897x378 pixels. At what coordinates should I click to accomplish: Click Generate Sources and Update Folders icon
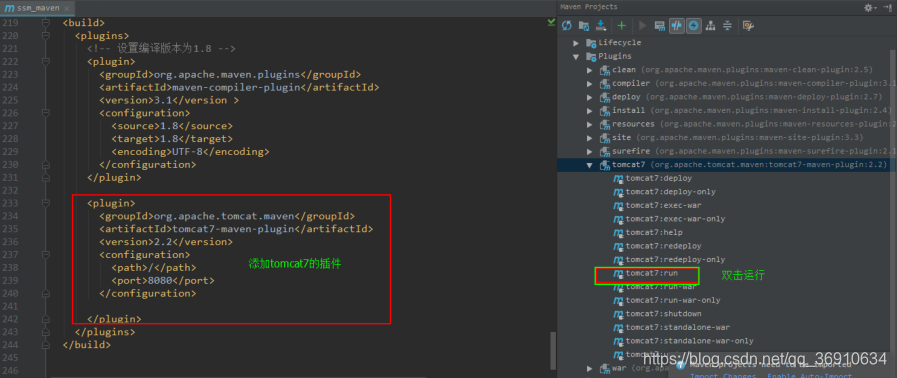(584, 25)
